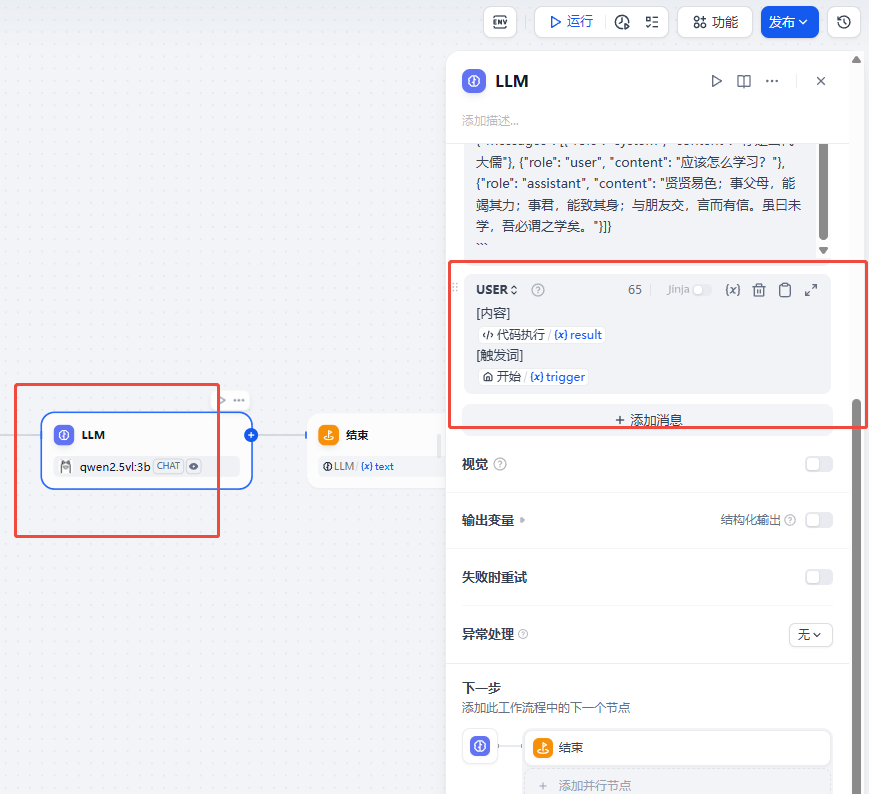Open the 异常处理 dropdown showing 无

click(x=810, y=634)
